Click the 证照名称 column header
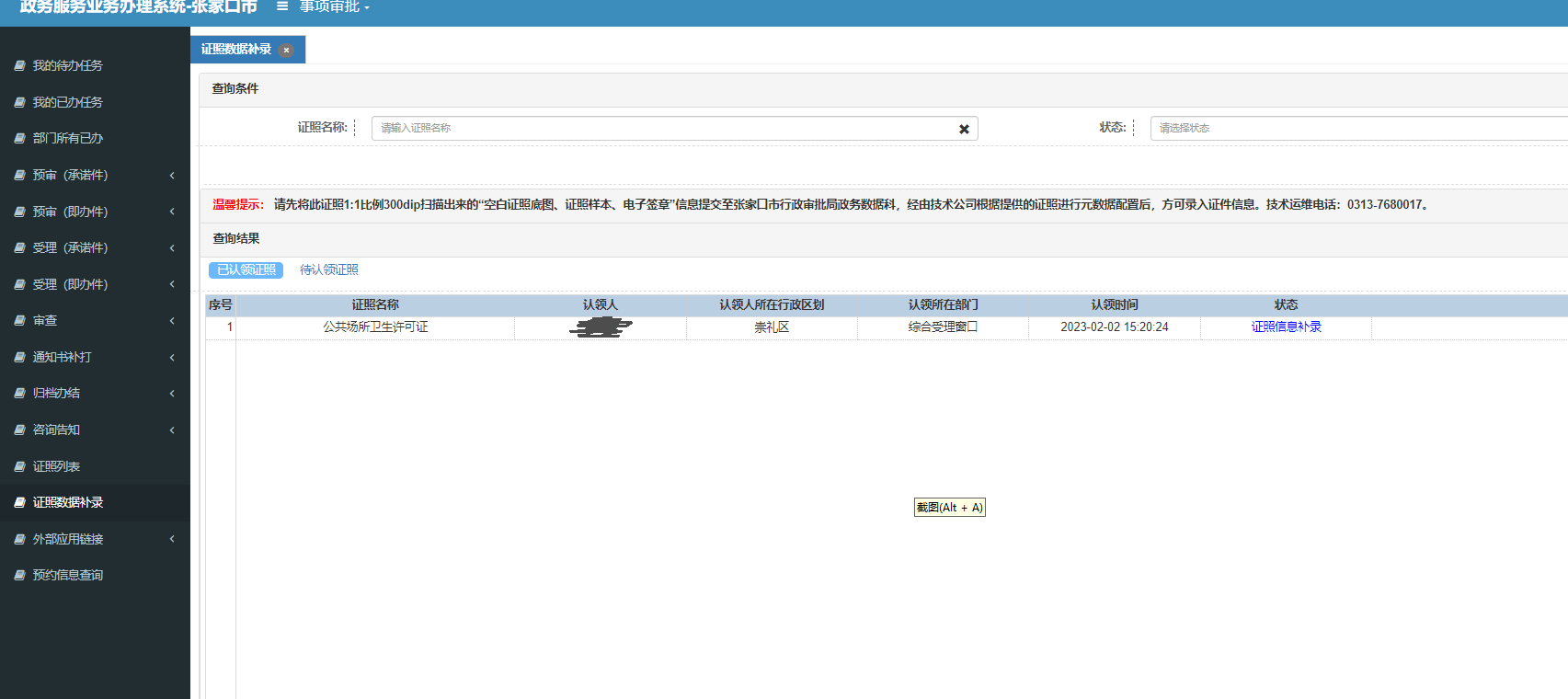Image resolution: width=1568 pixels, height=699 pixels. click(x=375, y=304)
